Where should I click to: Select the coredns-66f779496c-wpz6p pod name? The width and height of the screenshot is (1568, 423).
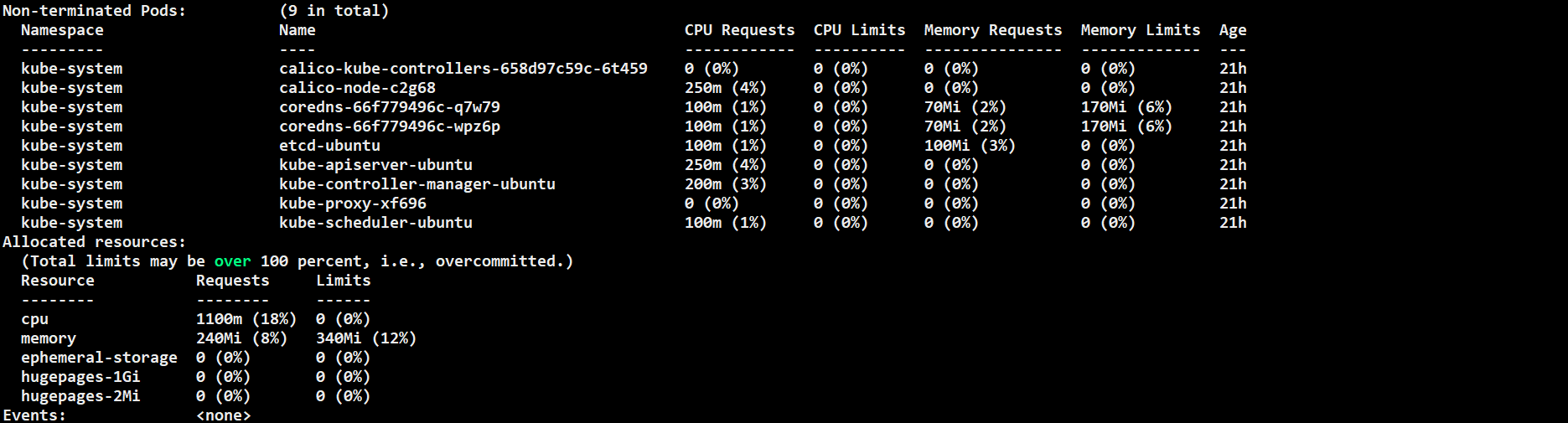coord(390,126)
